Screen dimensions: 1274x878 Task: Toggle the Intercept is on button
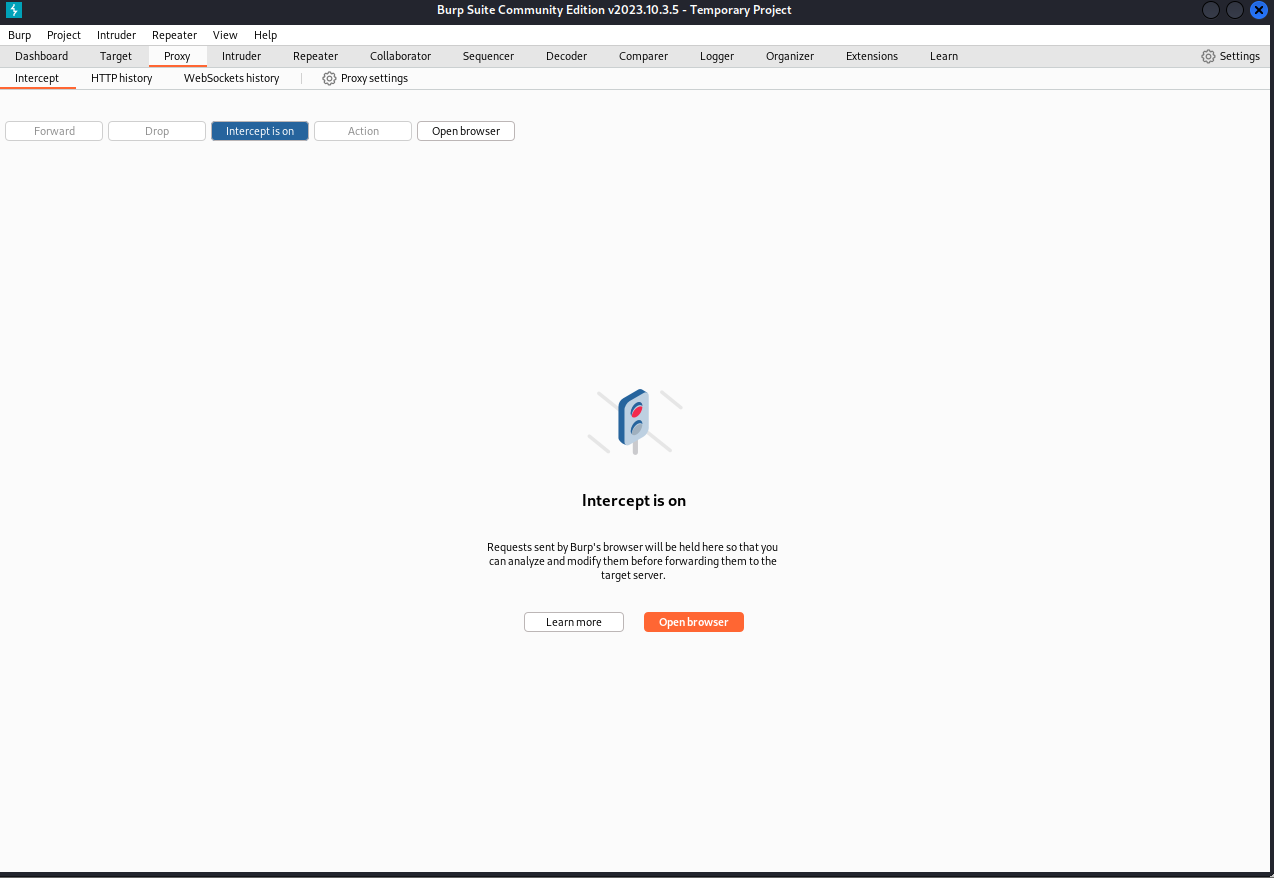click(260, 131)
